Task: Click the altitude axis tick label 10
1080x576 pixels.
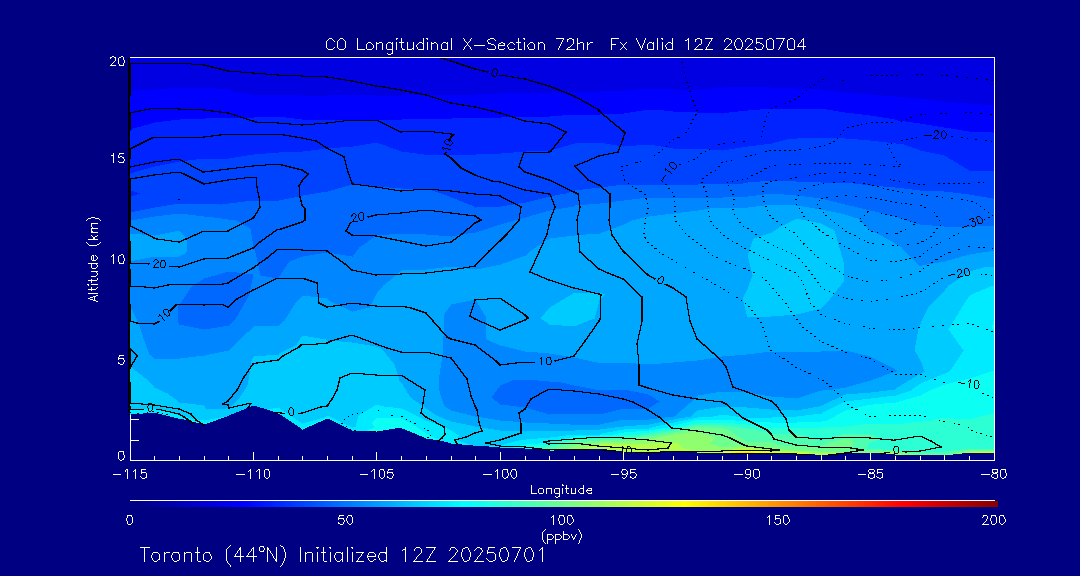Action: [x=116, y=259]
